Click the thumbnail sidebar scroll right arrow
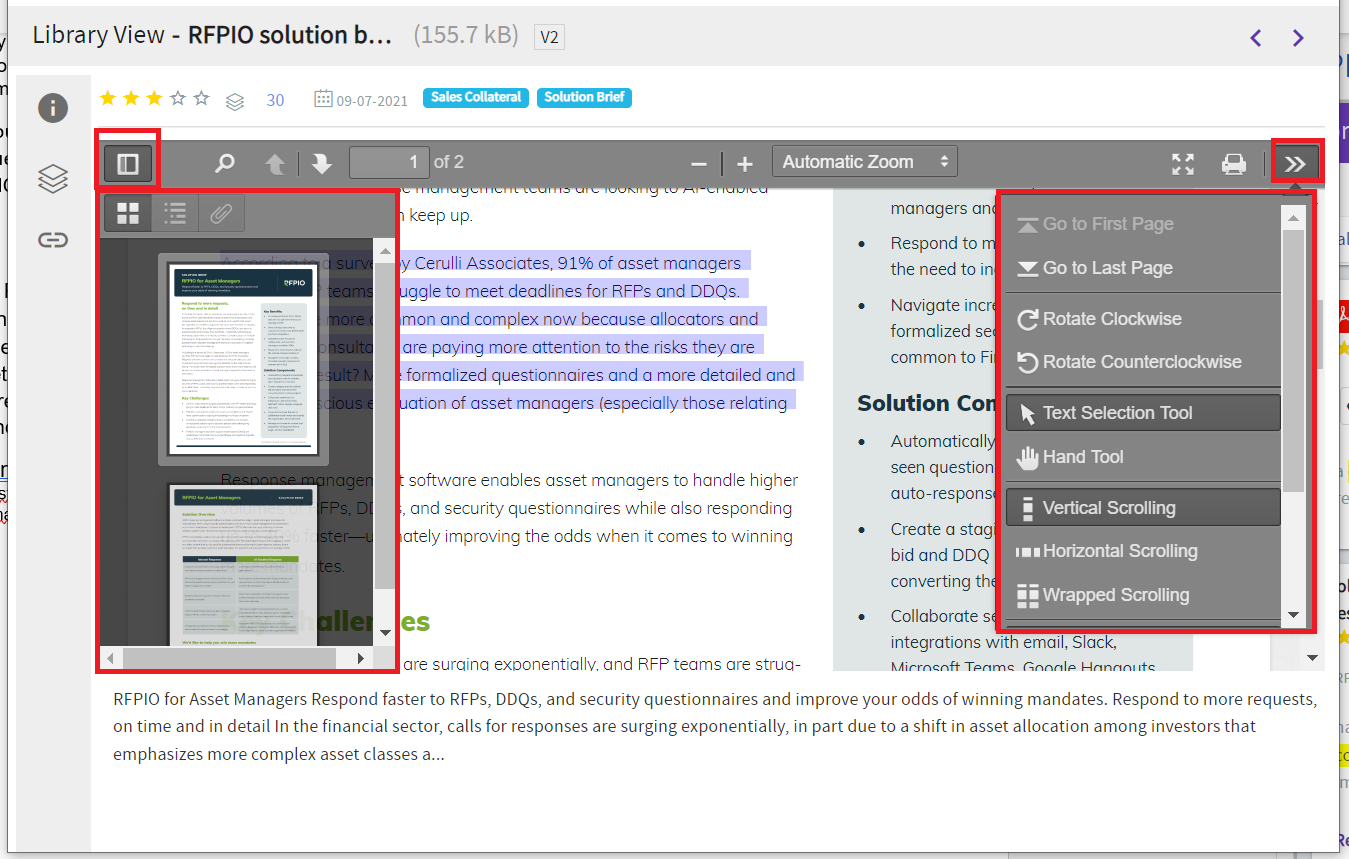This screenshot has height=859, width=1349. [361, 658]
